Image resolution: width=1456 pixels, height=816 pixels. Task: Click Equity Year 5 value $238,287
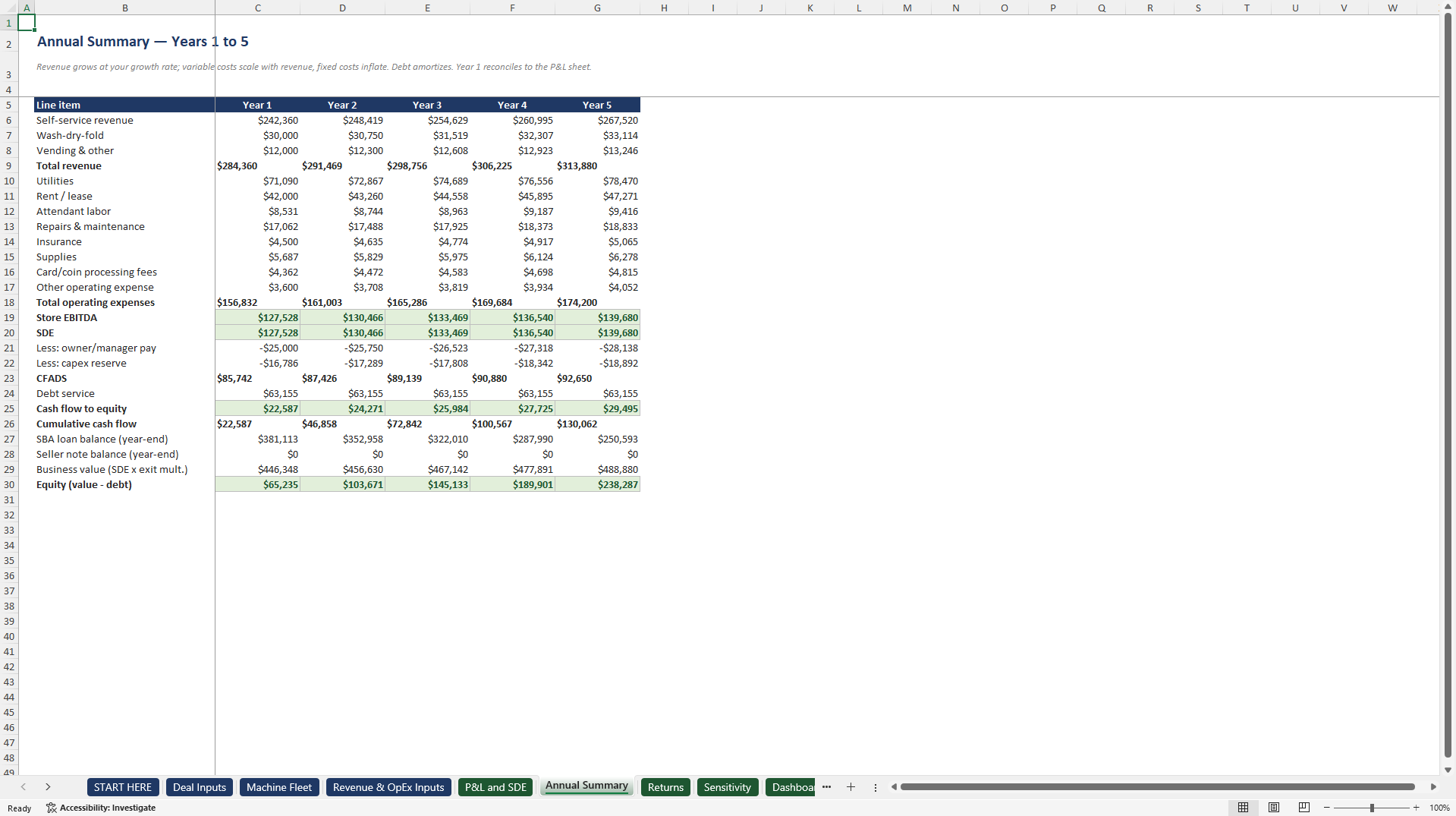coord(597,484)
